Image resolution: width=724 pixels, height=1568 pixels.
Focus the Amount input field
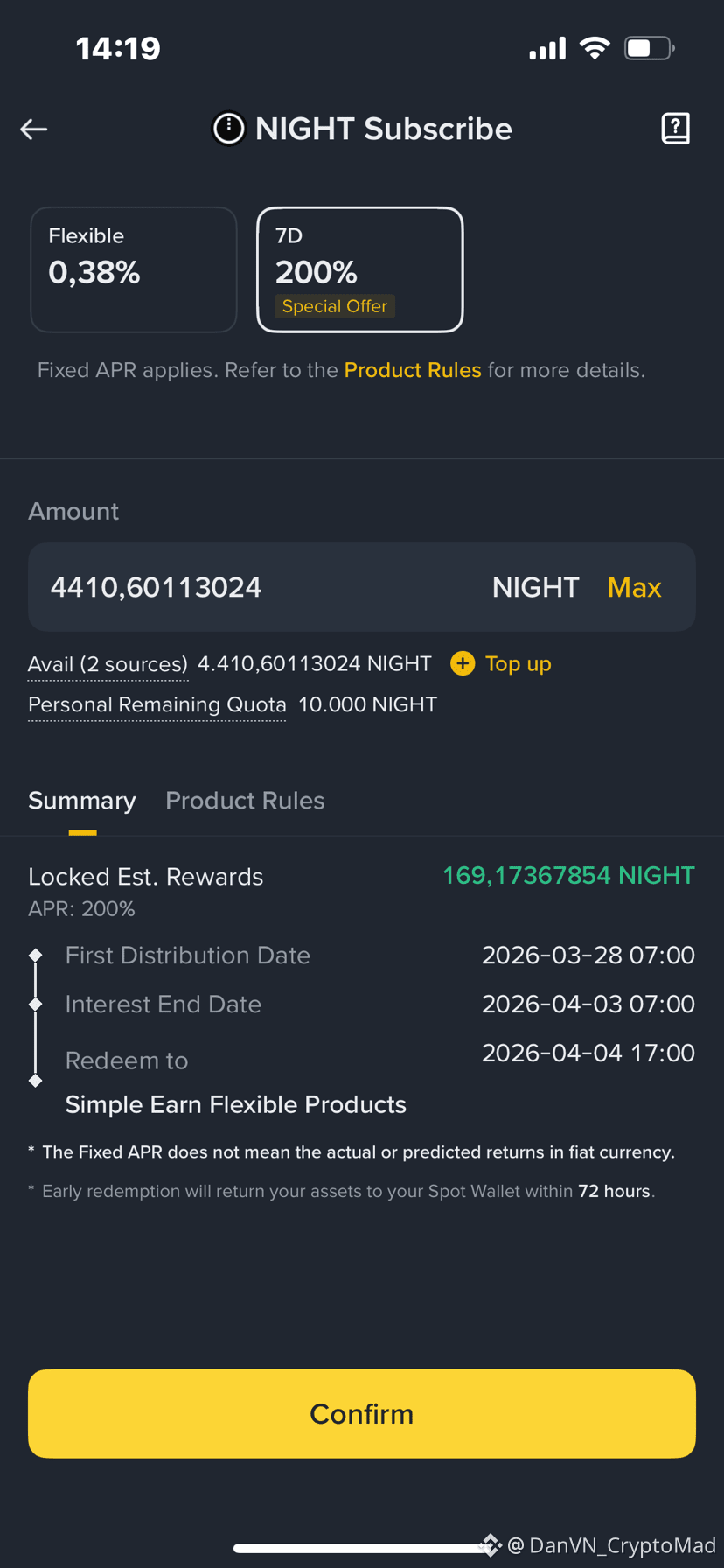coord(362,587)
